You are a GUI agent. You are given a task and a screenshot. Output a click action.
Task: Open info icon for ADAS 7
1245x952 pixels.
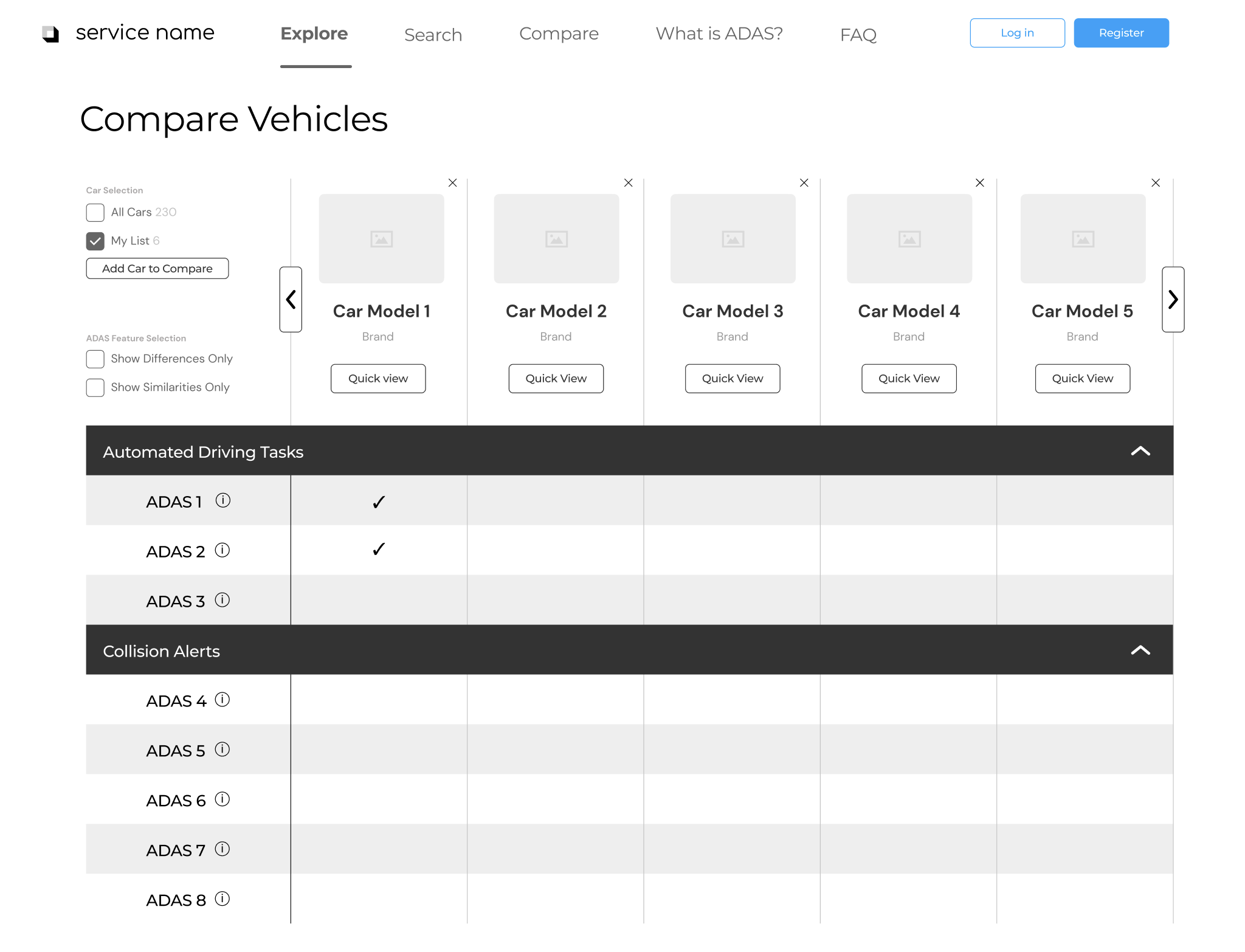[222, 849]
